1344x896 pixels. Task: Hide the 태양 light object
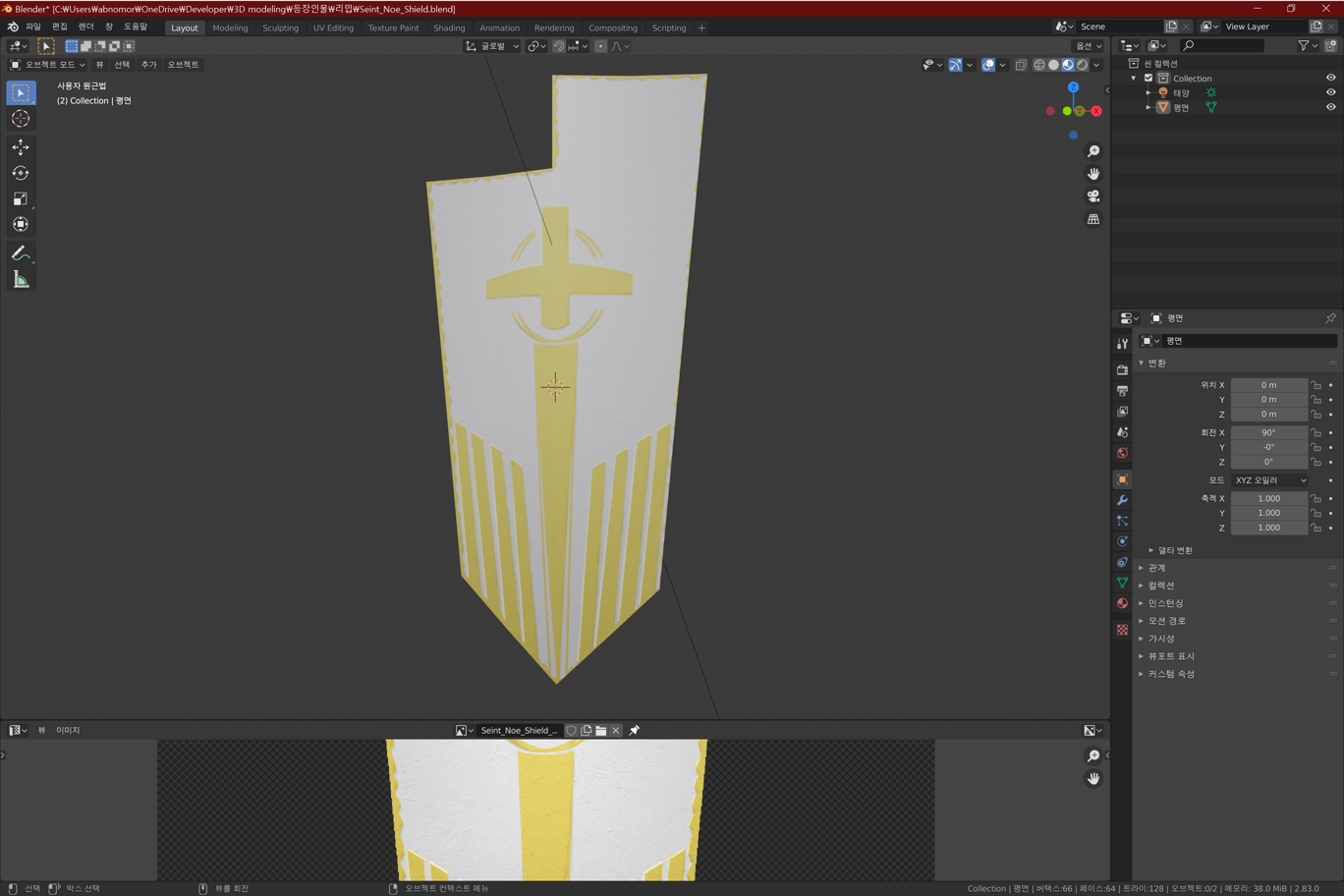(1330, 92)
